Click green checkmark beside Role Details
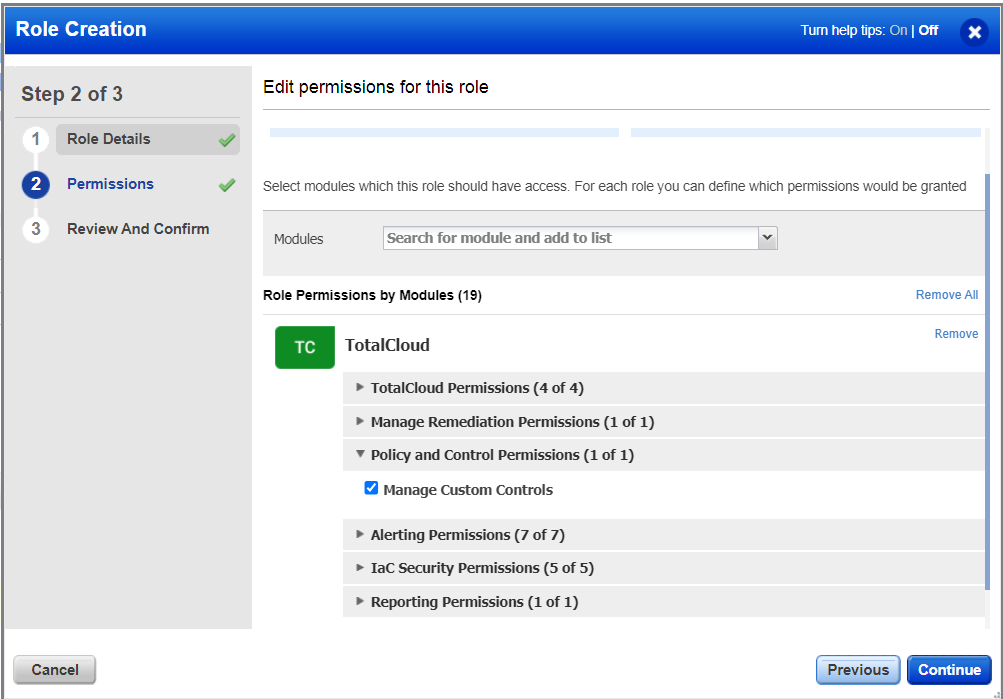 226,139
